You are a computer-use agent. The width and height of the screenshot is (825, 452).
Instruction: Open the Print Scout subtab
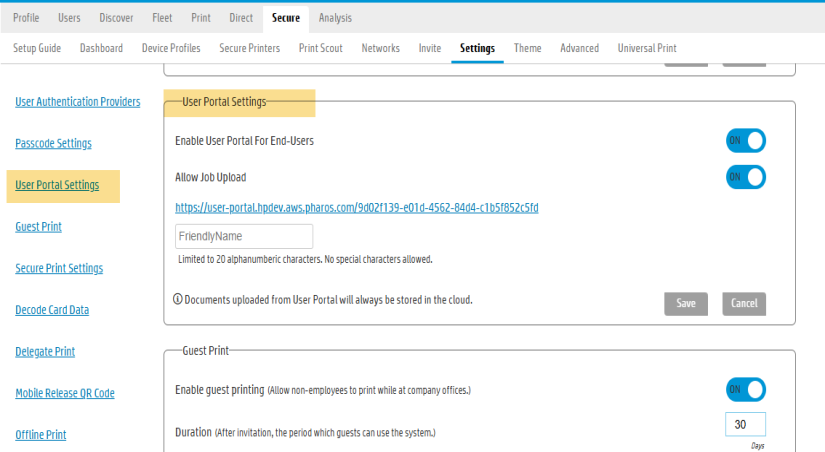(x=320, y=48)
